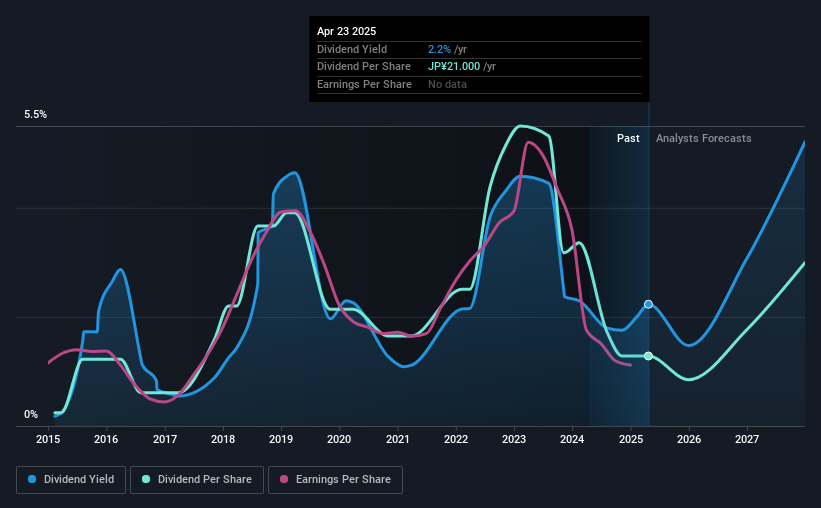Click the 2015 x-axis label

(x=48, y=439)
